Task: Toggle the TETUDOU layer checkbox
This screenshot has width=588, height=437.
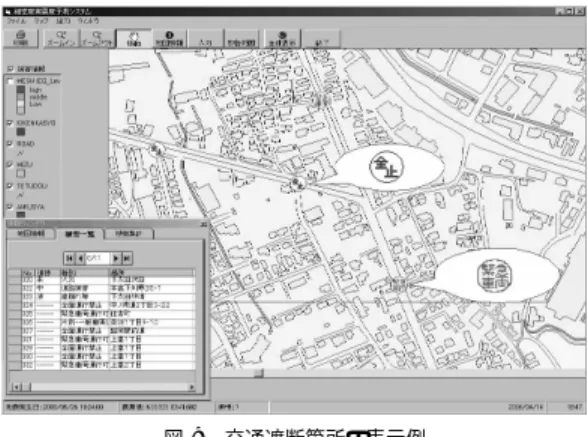Action: [x=10, y=186]
